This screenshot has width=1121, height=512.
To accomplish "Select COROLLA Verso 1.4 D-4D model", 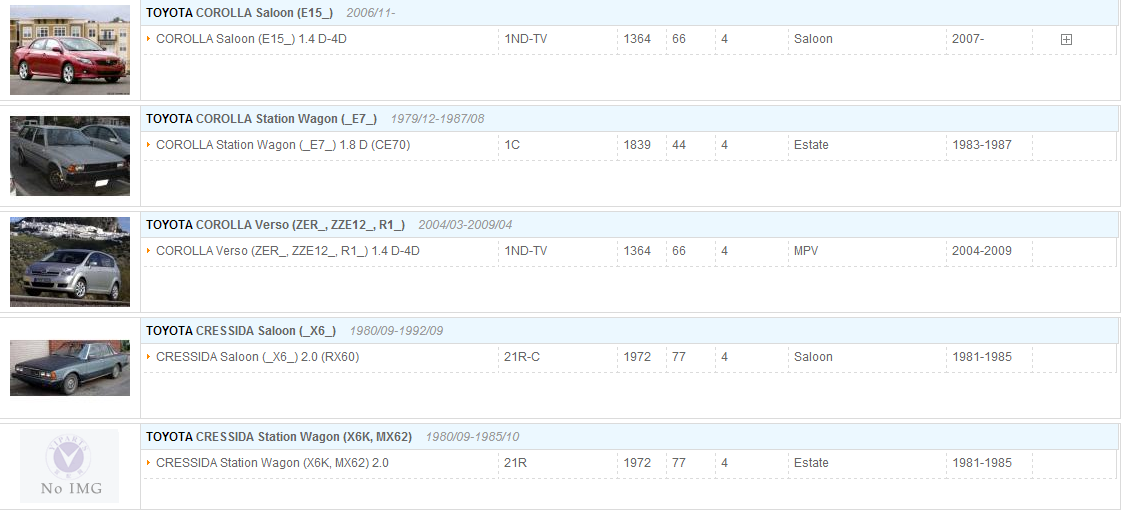I will pos(287,250).
